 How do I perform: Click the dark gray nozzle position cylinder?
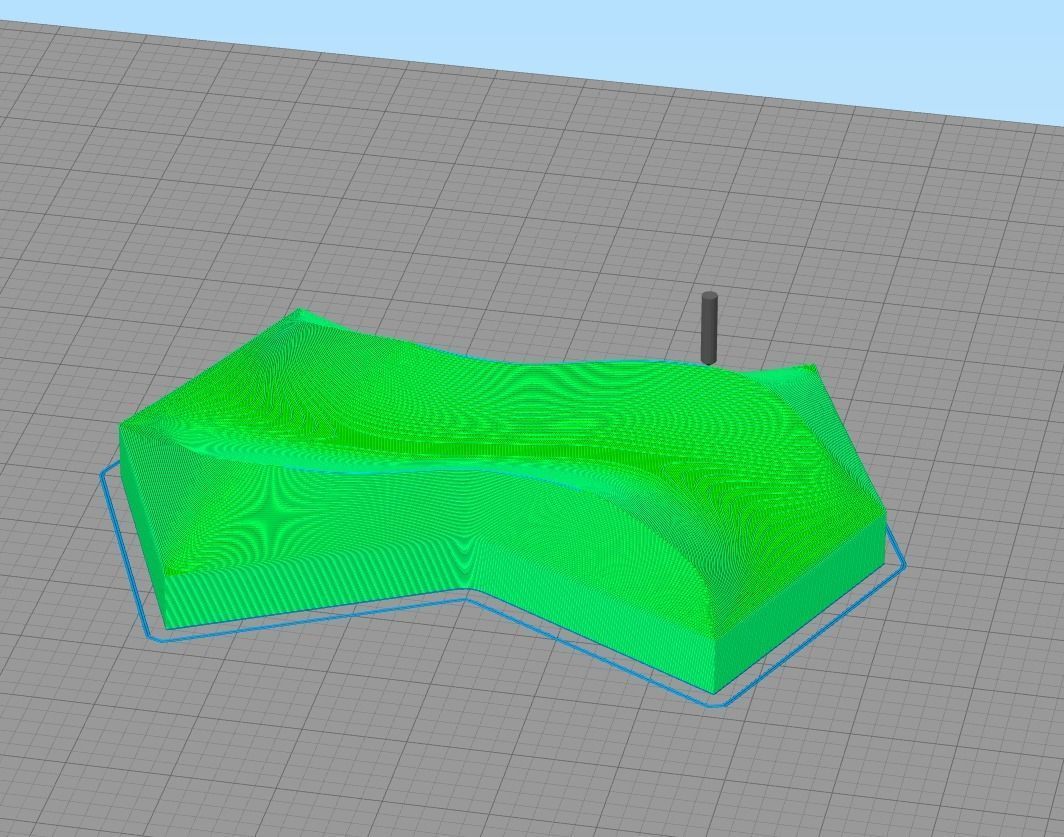(709, 328)
